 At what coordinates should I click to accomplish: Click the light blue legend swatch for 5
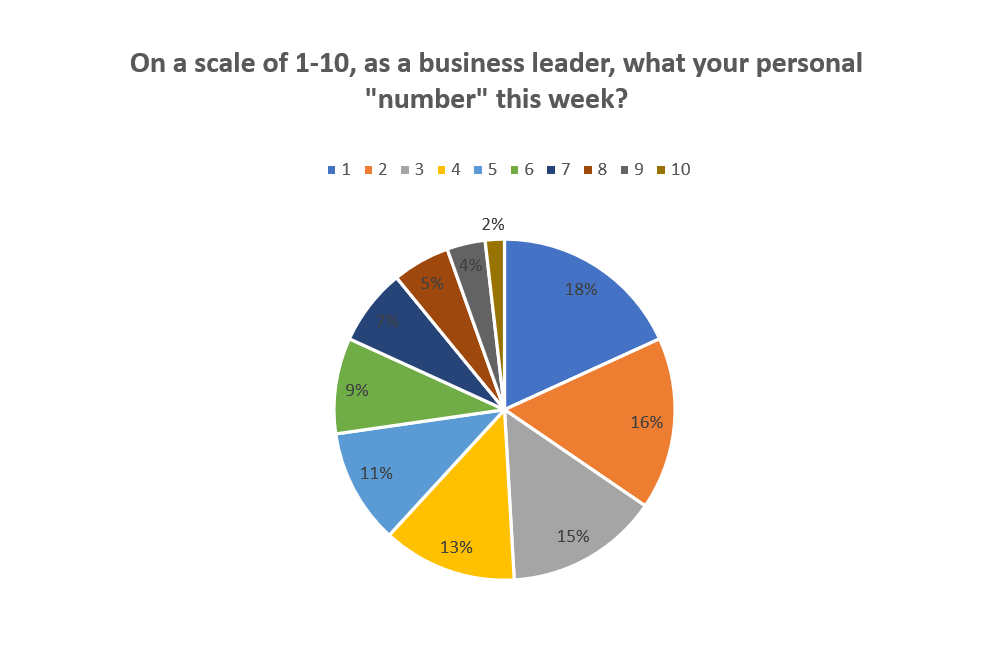point(478,170)
